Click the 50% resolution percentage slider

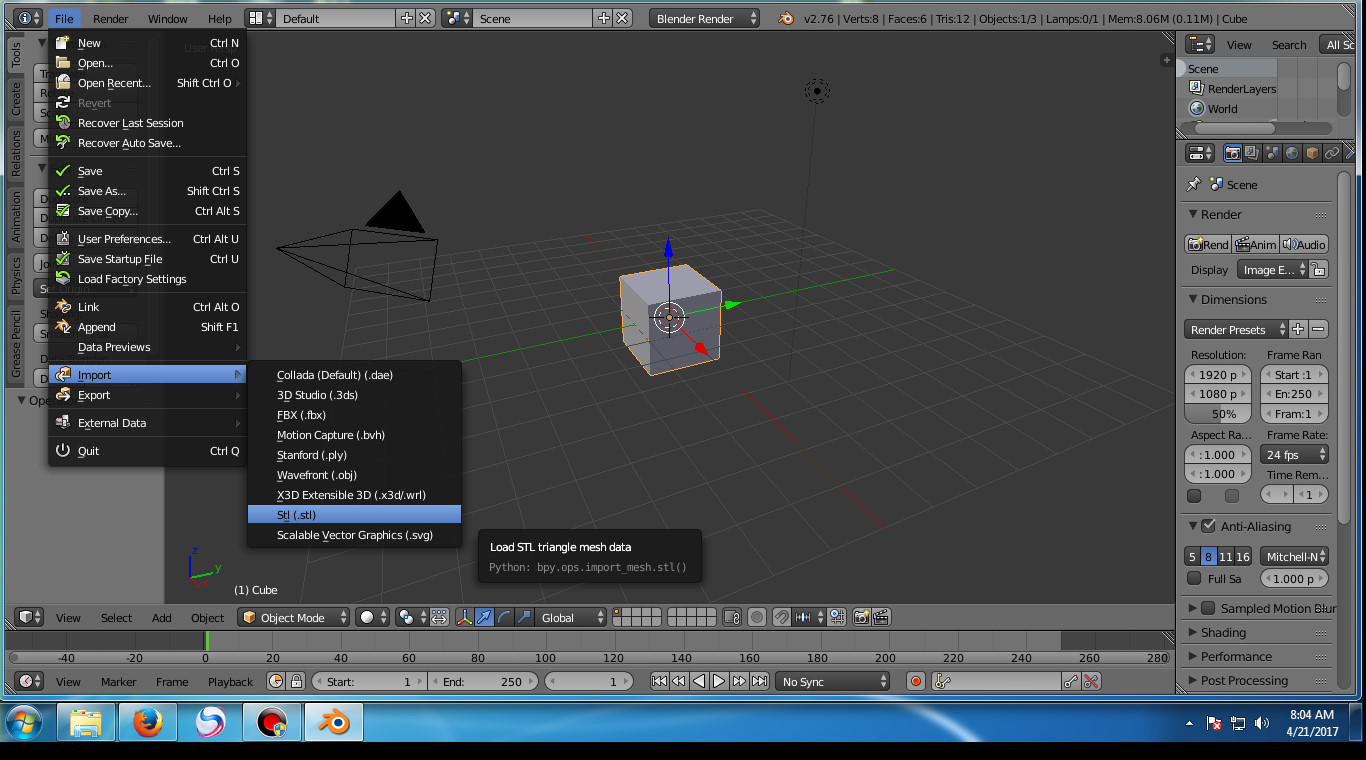point(1217,413)
